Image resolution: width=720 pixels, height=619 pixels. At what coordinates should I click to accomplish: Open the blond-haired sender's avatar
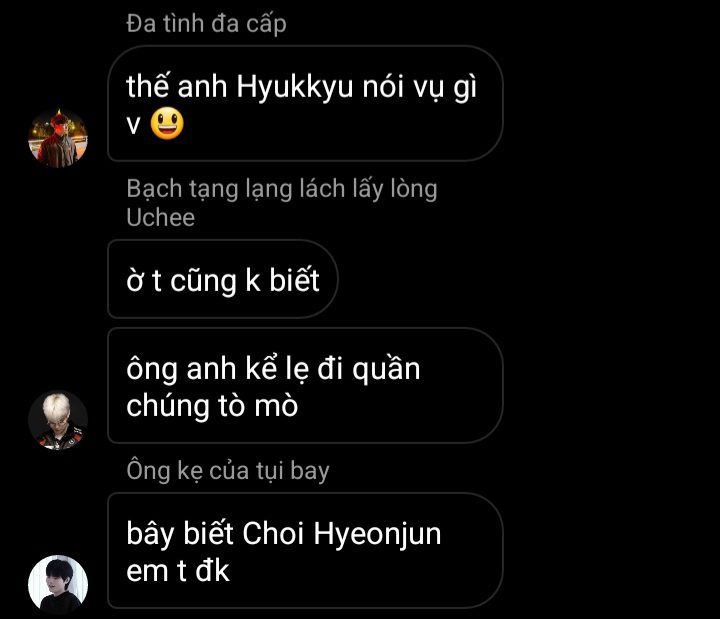[x=58, y=420]
